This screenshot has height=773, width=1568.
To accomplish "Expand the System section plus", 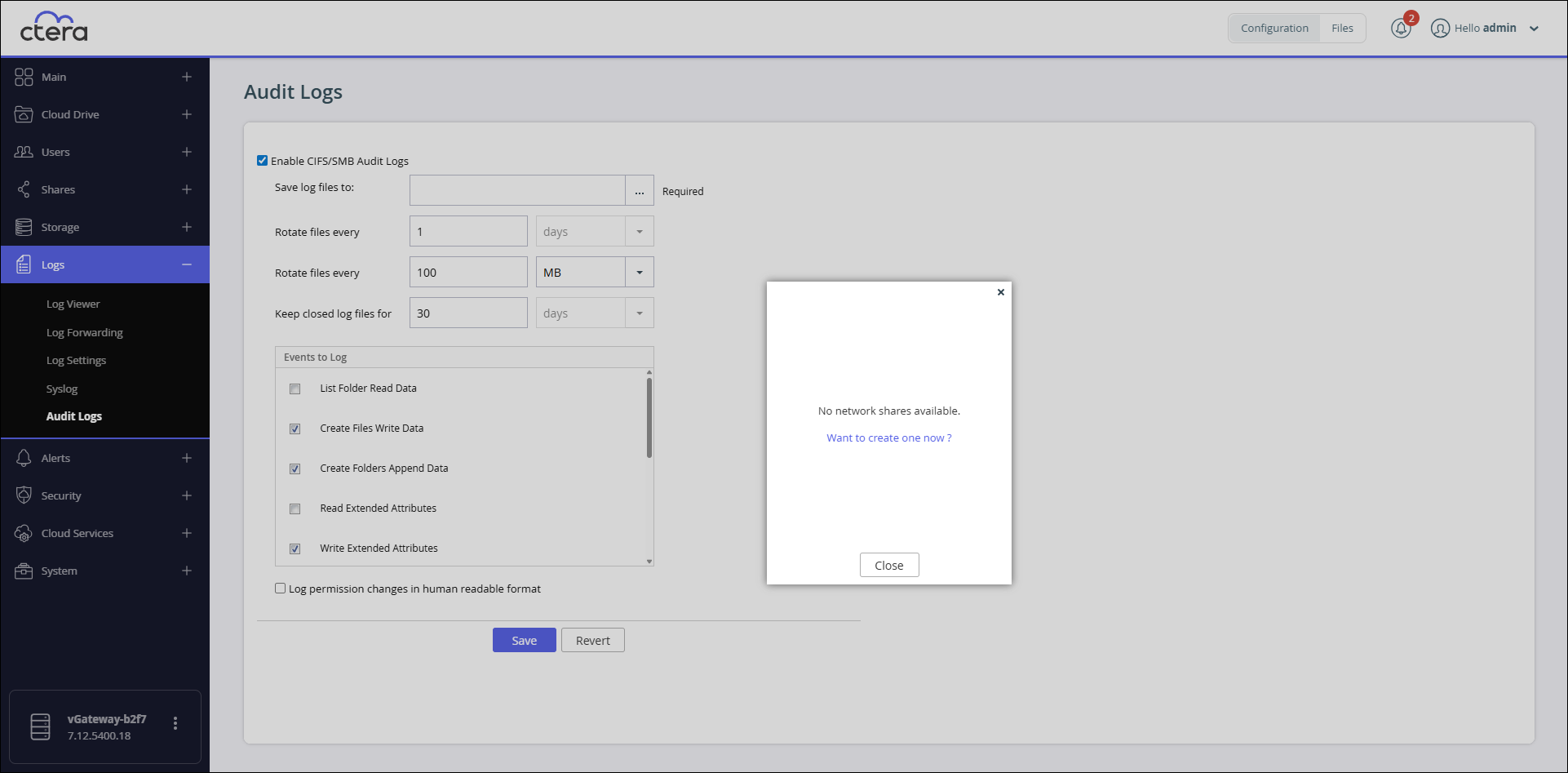I will pos(187,571).
